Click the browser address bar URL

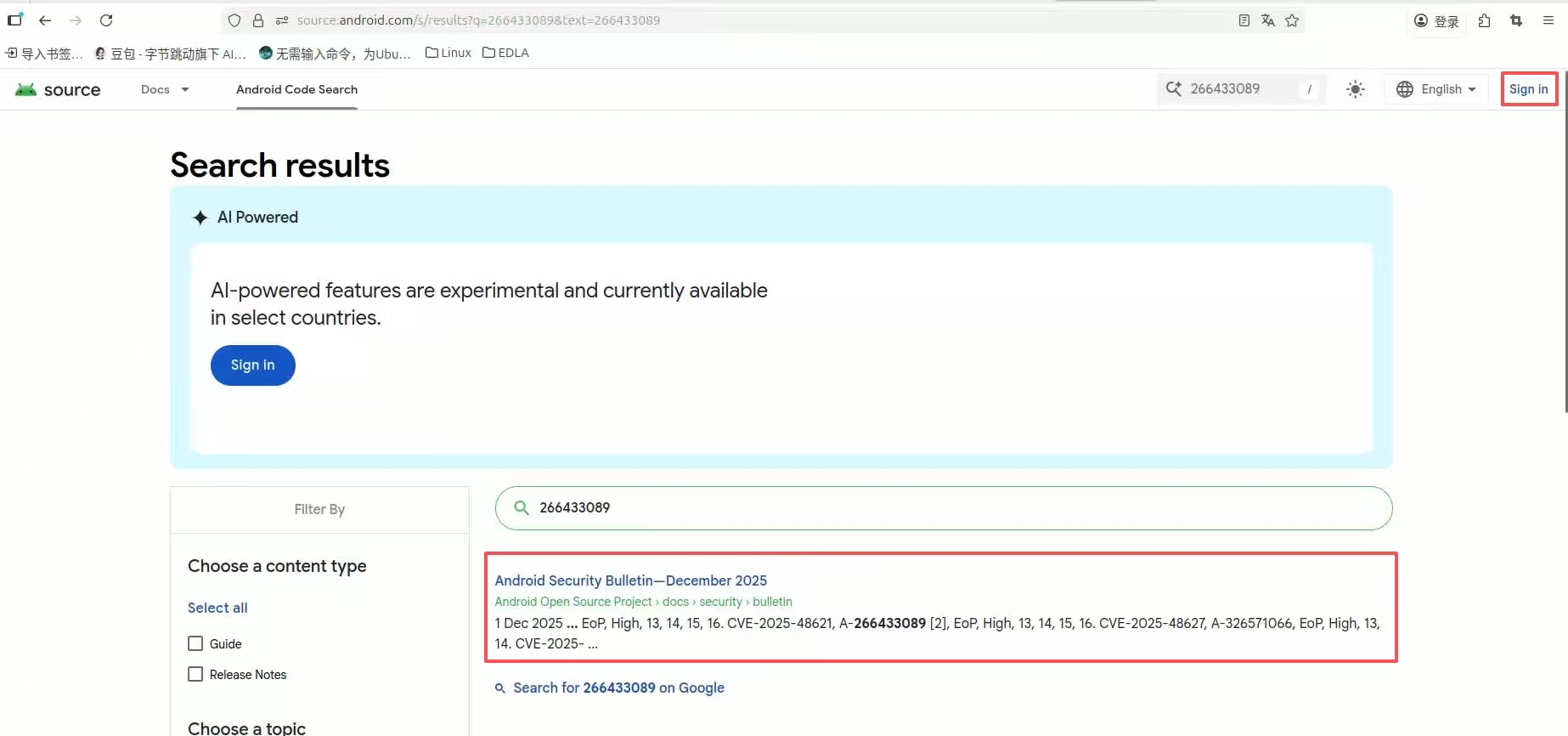[x=478, y=20]
